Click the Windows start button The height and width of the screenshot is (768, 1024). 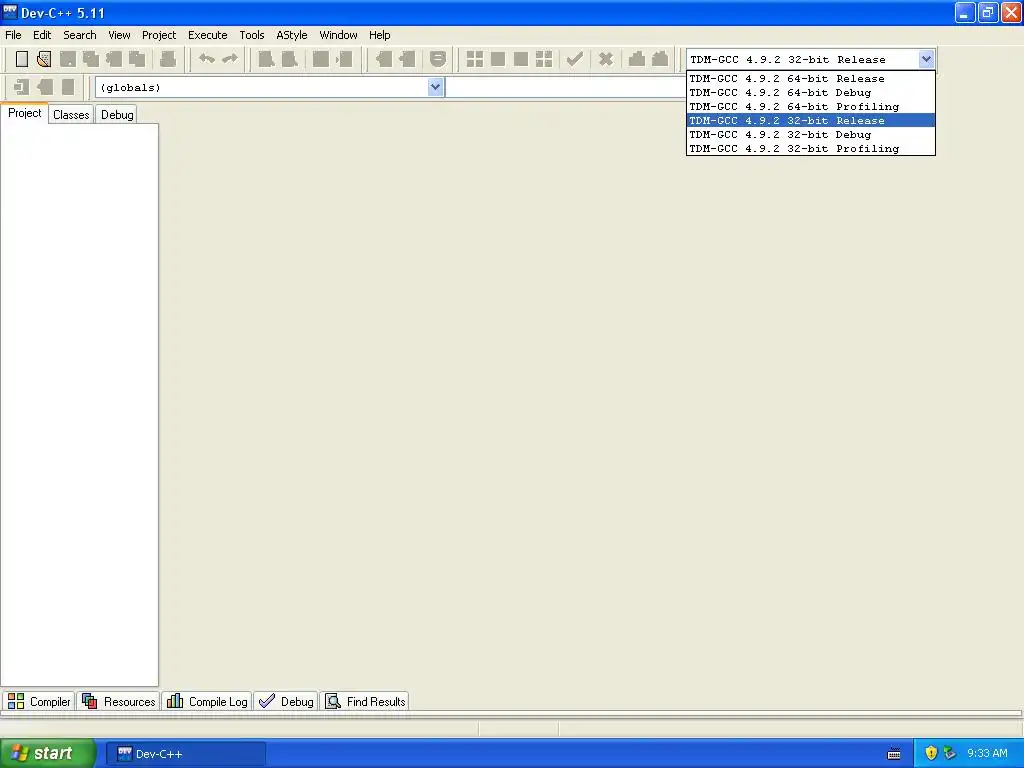coord(48,753)
